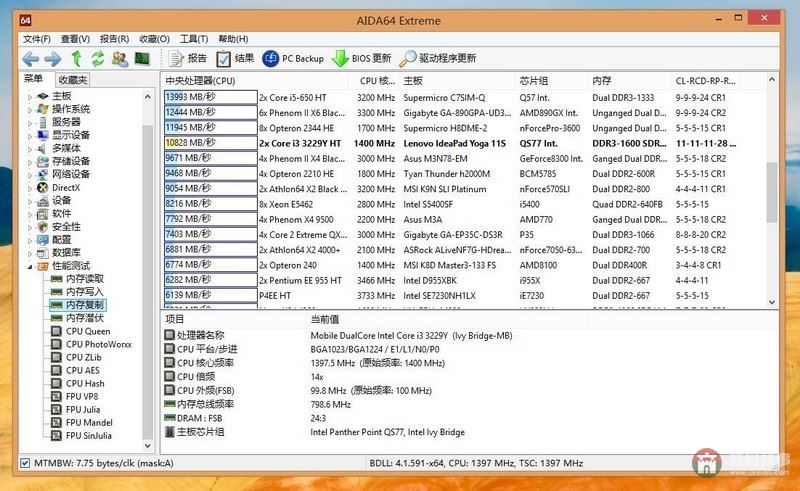Image resolution: width=800 pixels, height=491 pixels.
Task: Refresh using the green circular arrows icon
Action: click(97, 59)
